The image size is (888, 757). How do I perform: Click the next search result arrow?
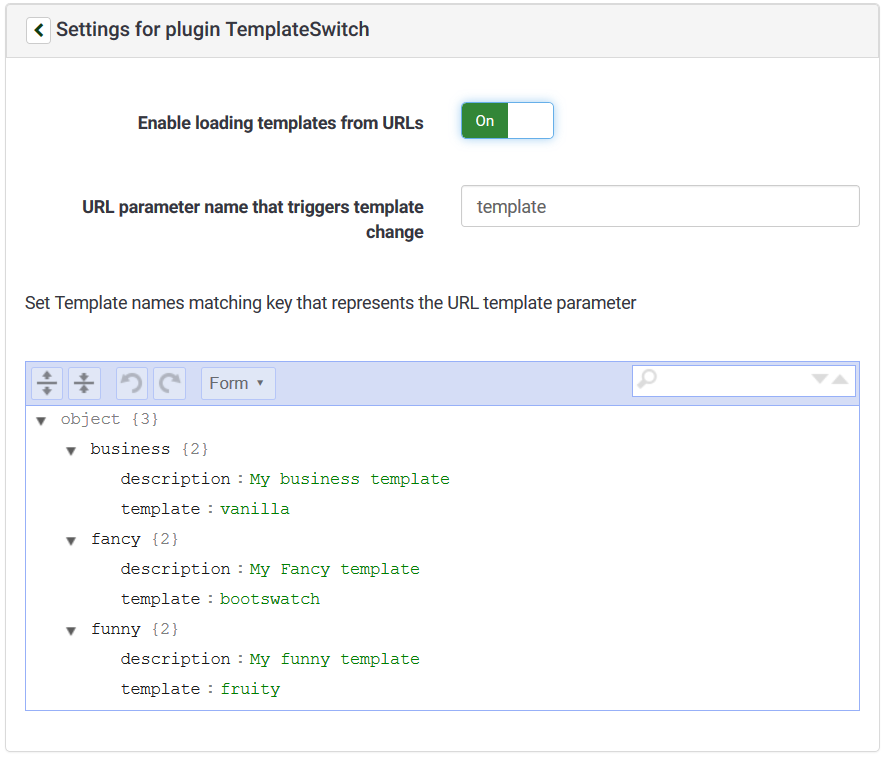820,380
